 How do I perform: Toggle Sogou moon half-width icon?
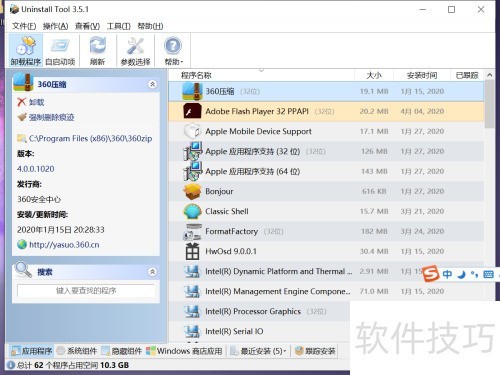(x=461, y=275)
